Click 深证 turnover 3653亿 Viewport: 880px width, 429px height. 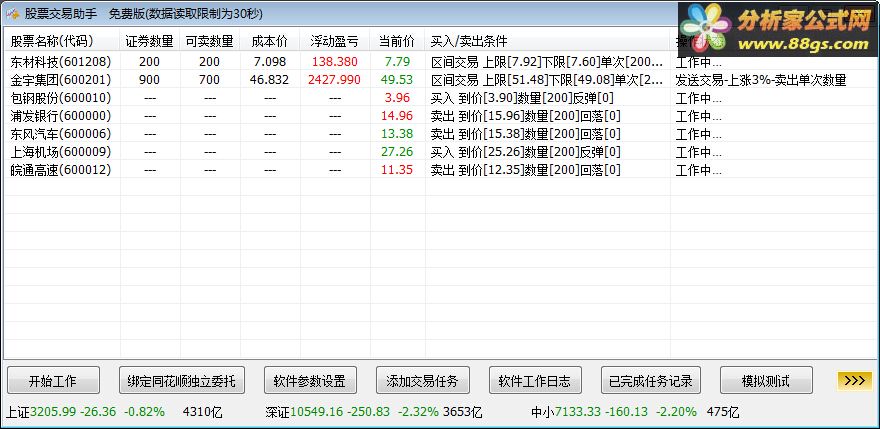(x=462, y=412)
